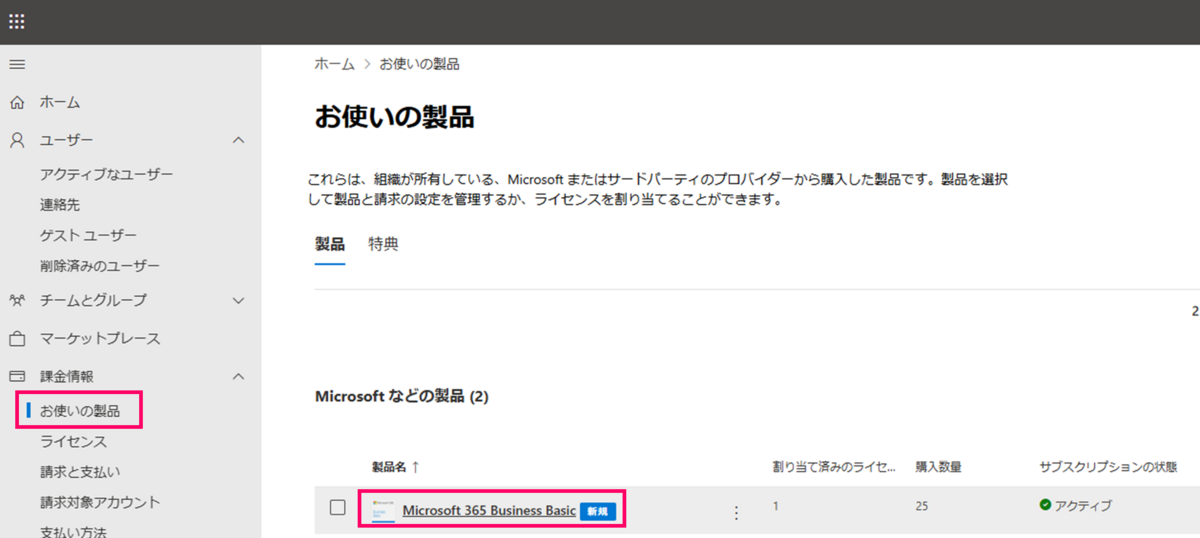This screenshot has height=538, width=1200.
Task: Open ホーム in the sidebar
Action: tap(60, 102)
